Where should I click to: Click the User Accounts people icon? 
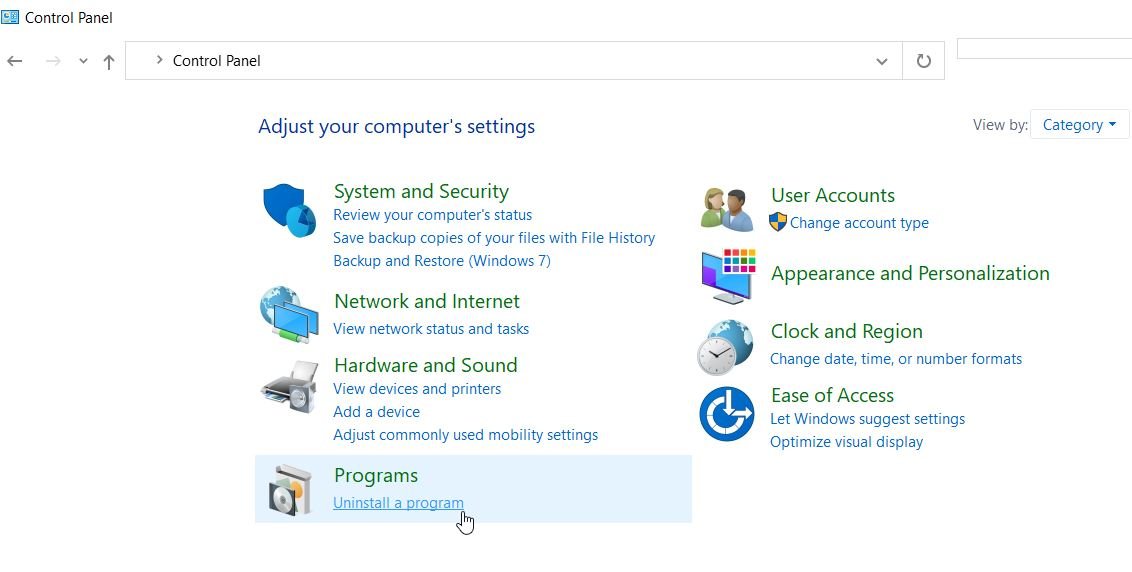coord(727,209)
